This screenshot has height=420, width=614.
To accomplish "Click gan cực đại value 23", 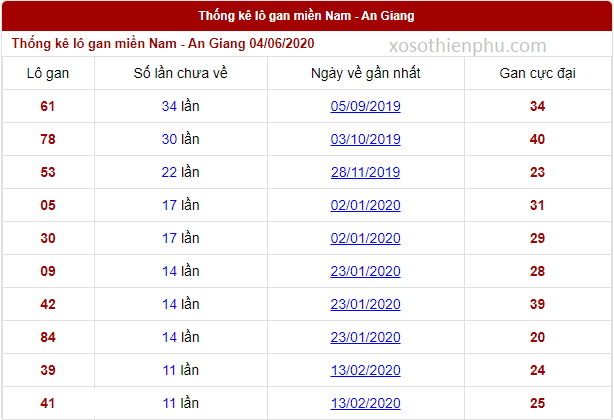I will 537,172.
